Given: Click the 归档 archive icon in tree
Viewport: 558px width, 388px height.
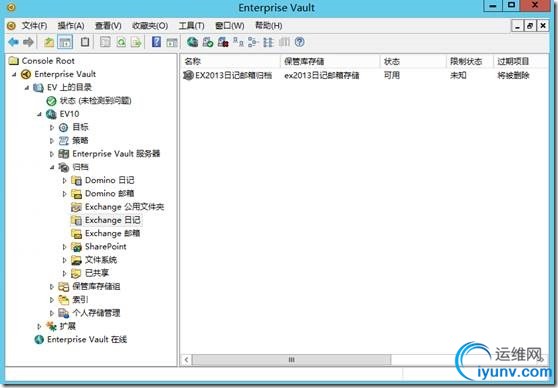Looking at the screenshot, I should pyautogui.click(x=64, y=167).
